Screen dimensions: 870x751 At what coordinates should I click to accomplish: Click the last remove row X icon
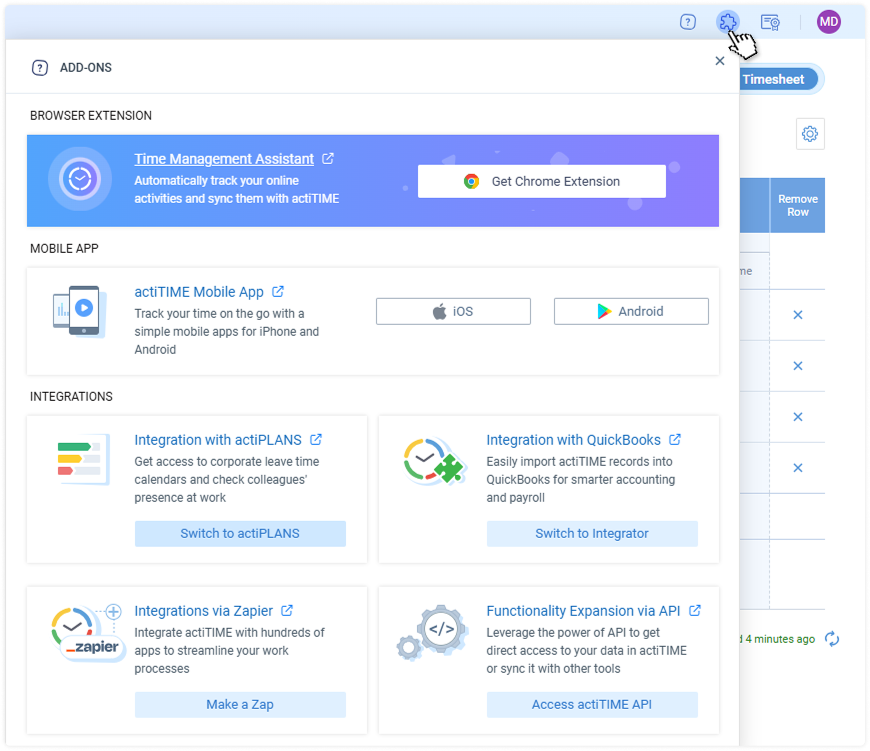tap(798, 468)
